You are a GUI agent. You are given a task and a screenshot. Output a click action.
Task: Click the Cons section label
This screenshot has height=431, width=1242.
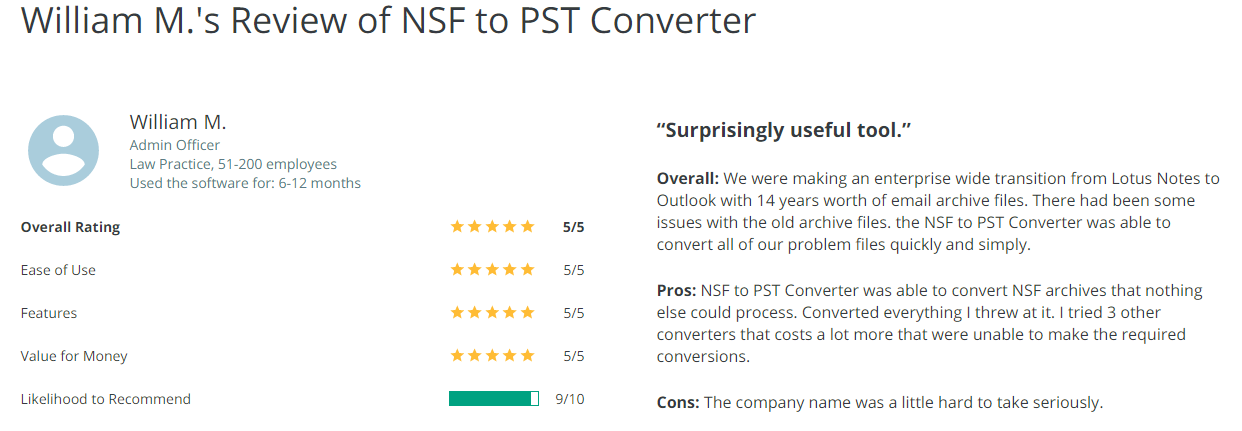click(679, 403)
